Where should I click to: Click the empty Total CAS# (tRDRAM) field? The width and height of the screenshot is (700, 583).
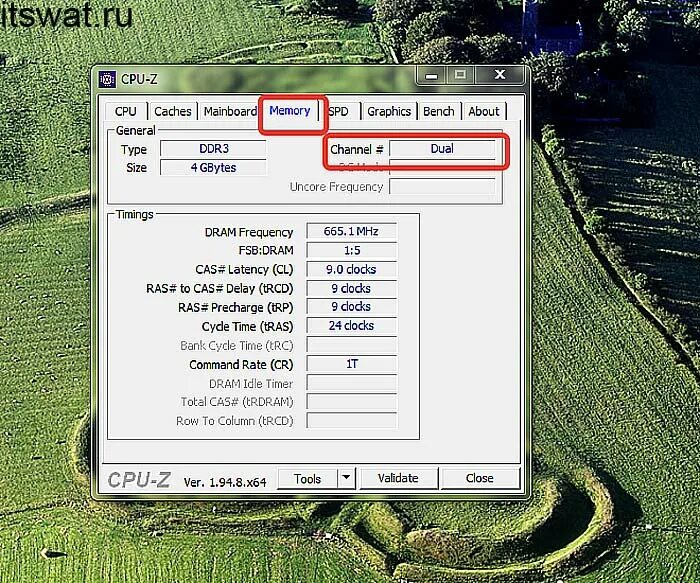coord(351,402)
